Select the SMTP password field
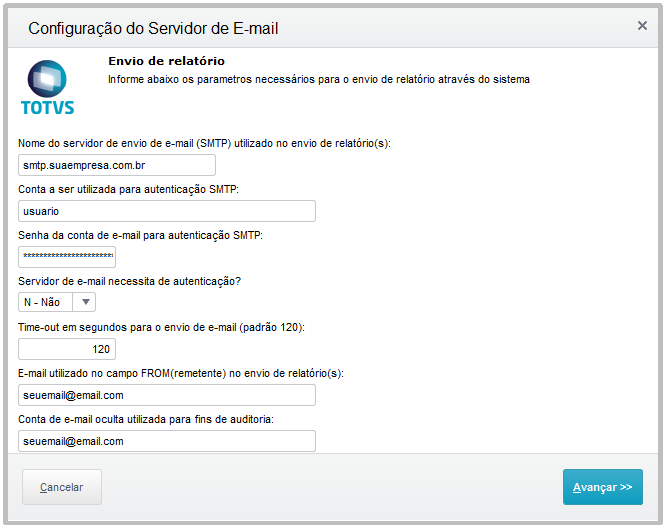Image resolution: width=666 pixels, height=526 pixels. pyautogui.click(x=67, y=257)
